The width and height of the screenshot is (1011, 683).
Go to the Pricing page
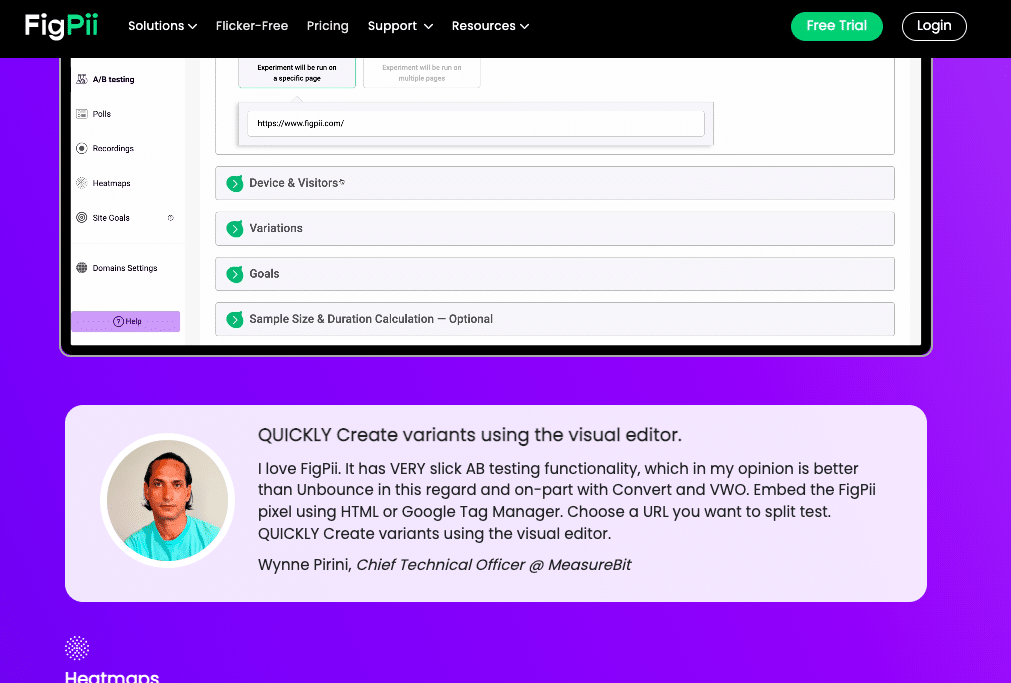pyautogui.click(x=328, y=26)
